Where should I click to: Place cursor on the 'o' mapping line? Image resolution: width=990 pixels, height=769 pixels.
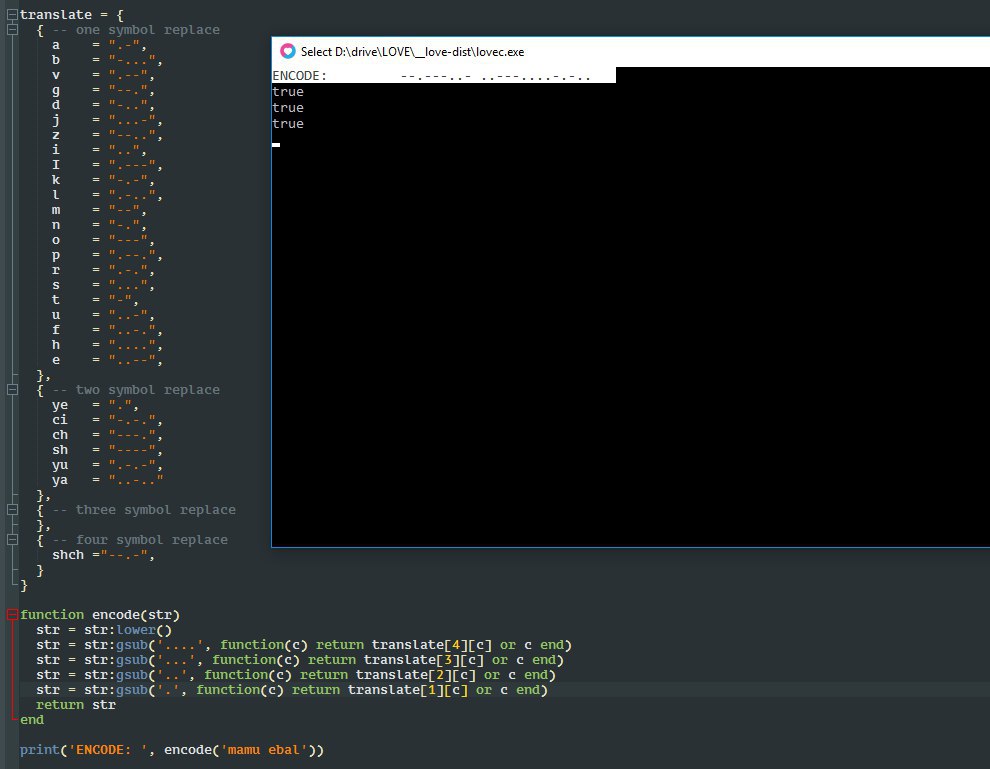click(x=103, y=240)
